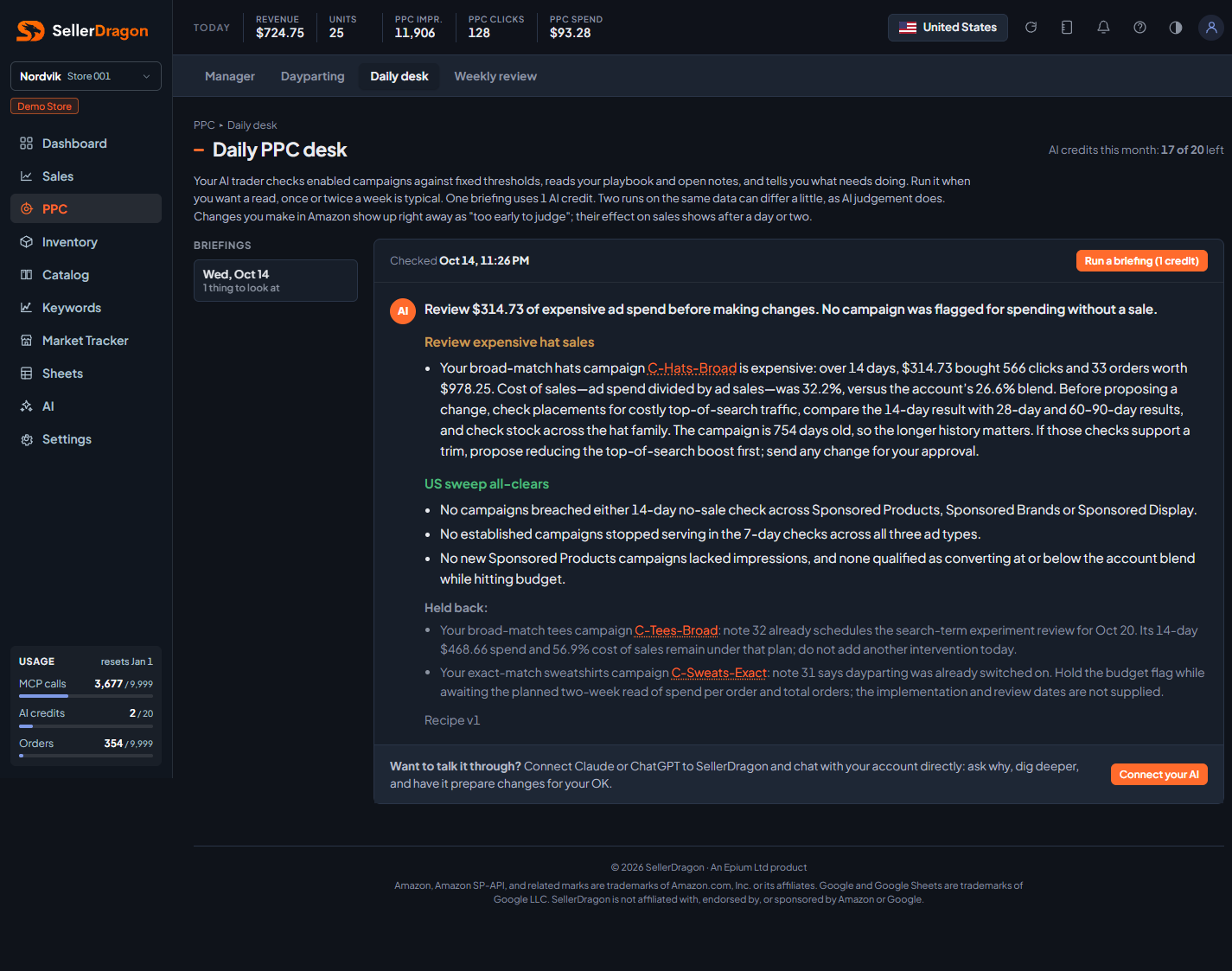Screen dimensions: 1232x971
Task: Click the orange AI avatar in briefing
Action: tap(403, 311)
